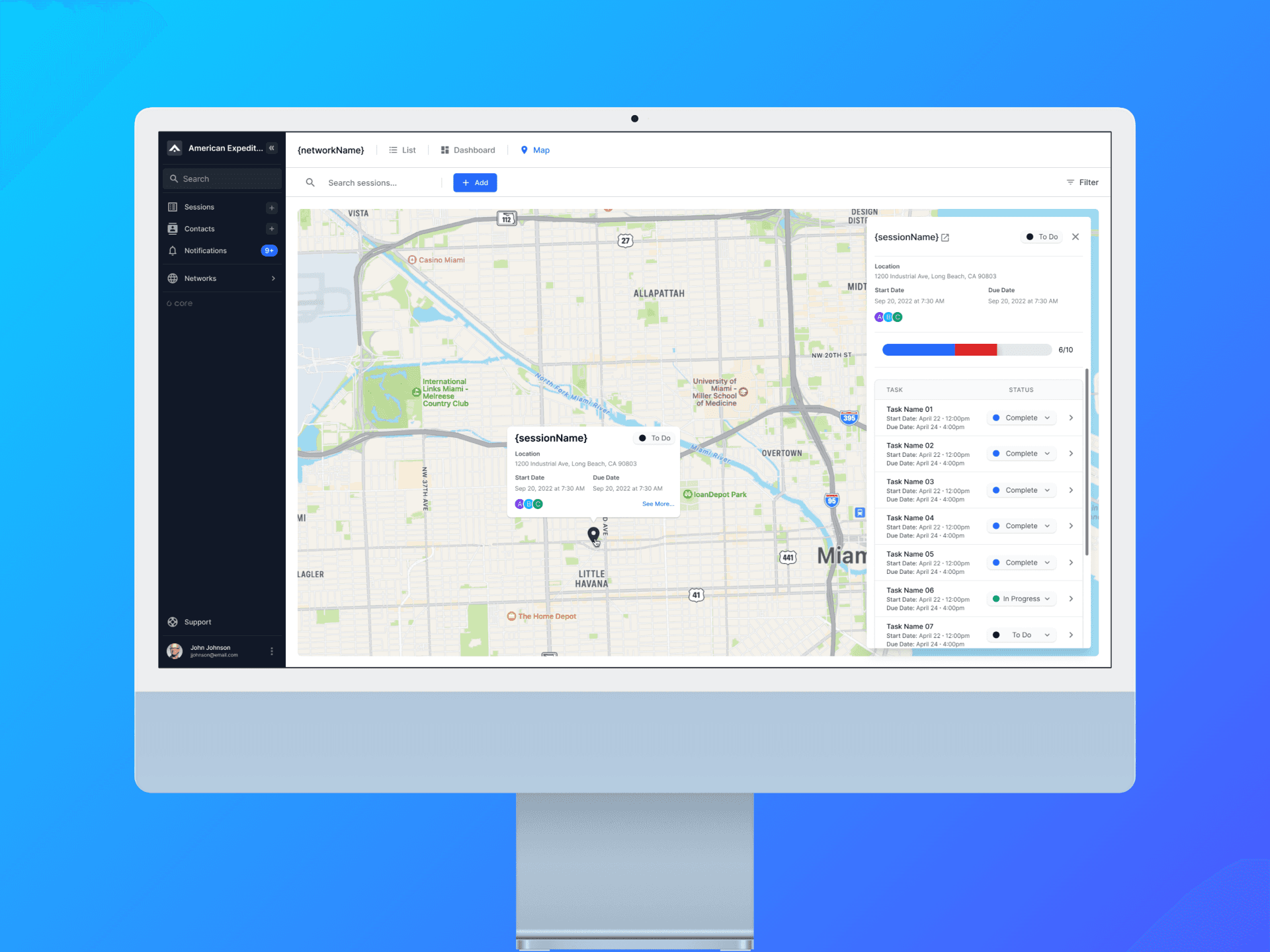Open Task Name 07 To Do dropdown
Image resolution: width=1270 pixels, height=952 pixels.
point(1021,635)
